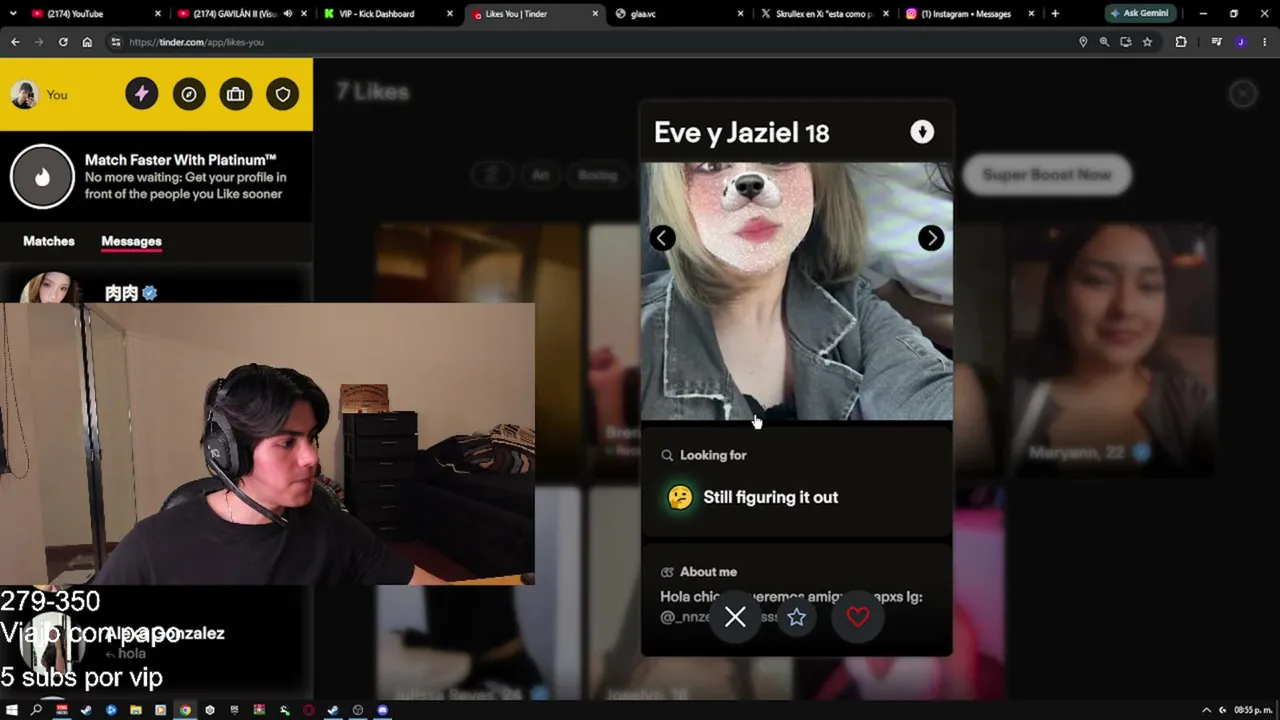Click Eve y Jaziel's profile photo

[x=796, y=291]
